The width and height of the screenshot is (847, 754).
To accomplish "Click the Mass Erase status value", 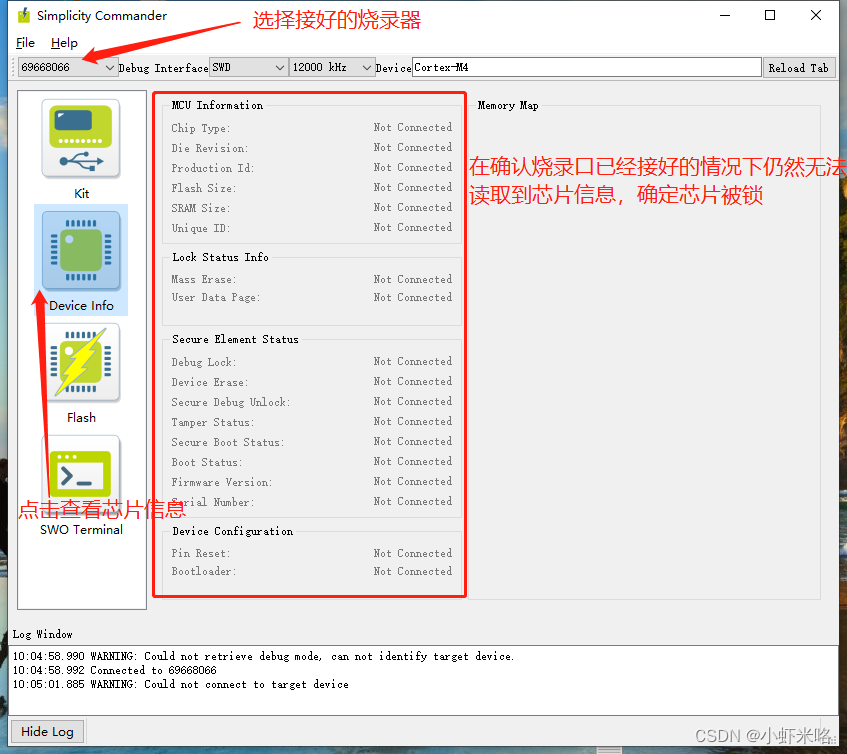I will point(413,279).
